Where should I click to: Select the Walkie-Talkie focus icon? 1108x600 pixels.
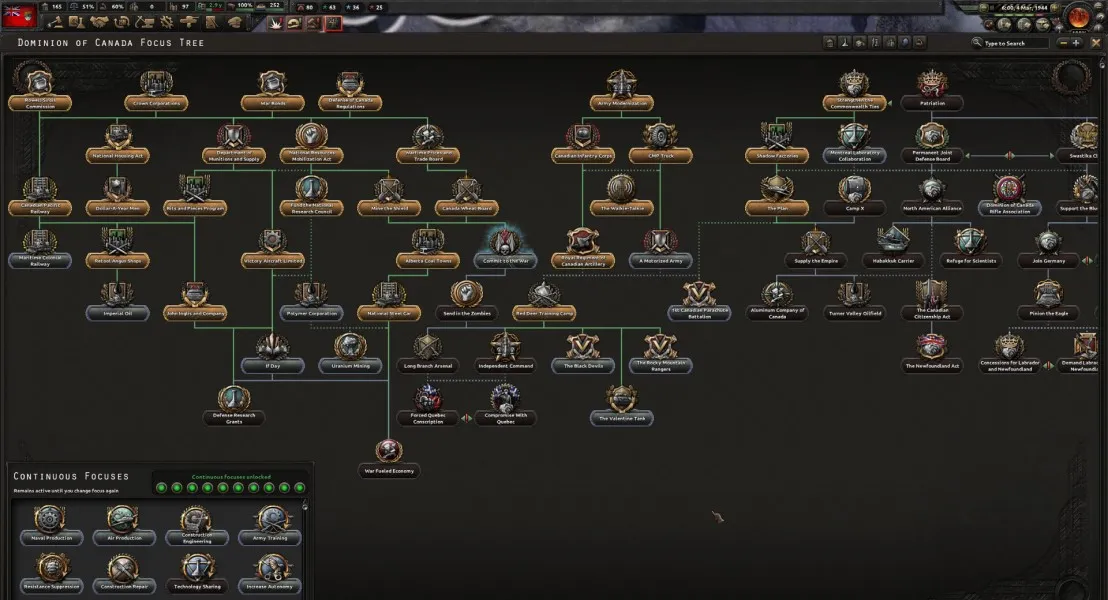[x=622, y=188]
